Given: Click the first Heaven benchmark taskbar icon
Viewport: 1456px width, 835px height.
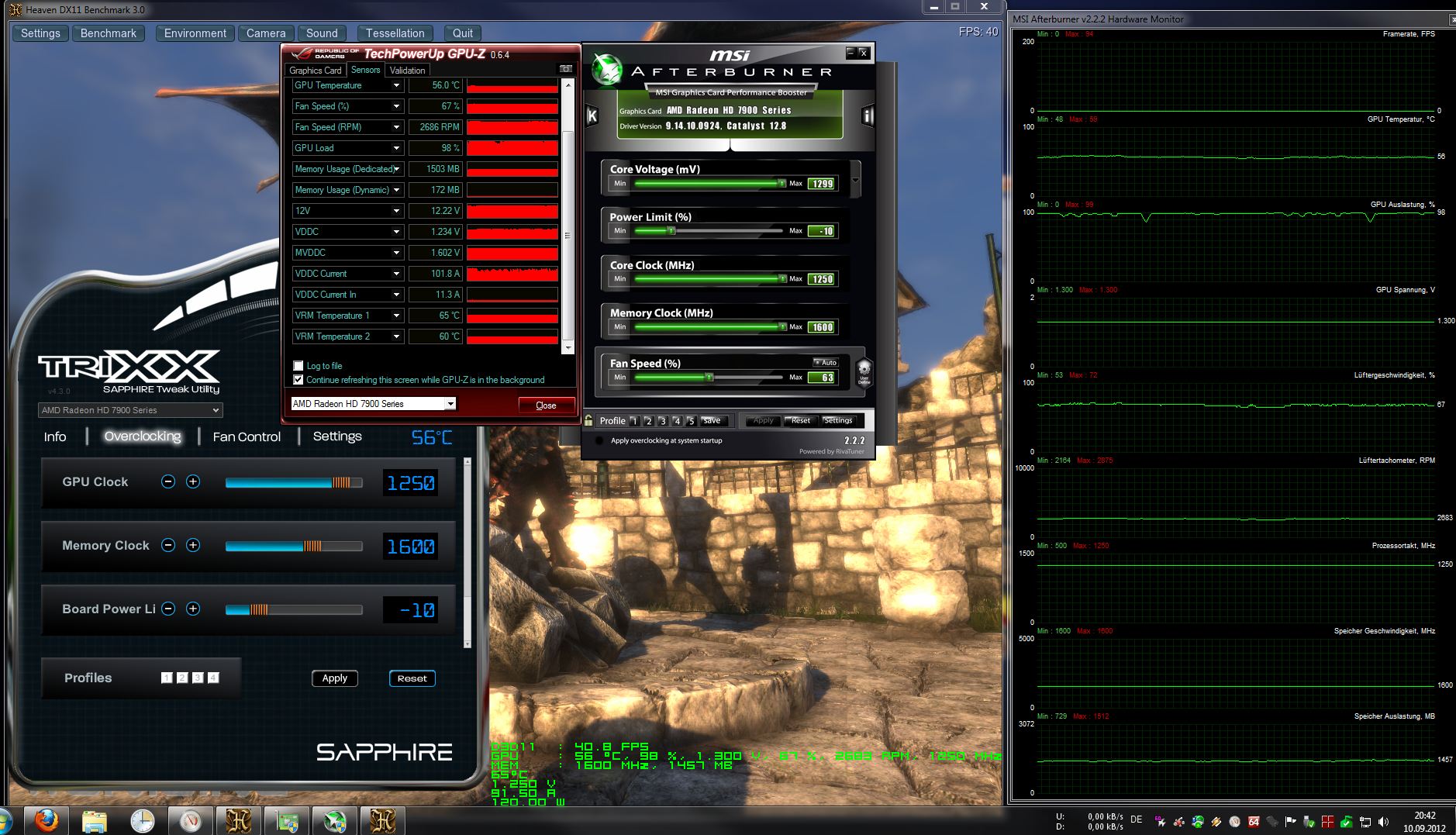Looking at the screenshot, I should tap(239, 820).
